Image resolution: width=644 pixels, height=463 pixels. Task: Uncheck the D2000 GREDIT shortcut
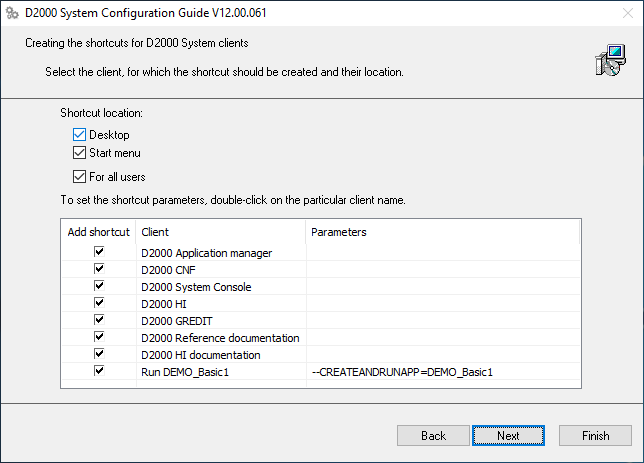(99, 321)
